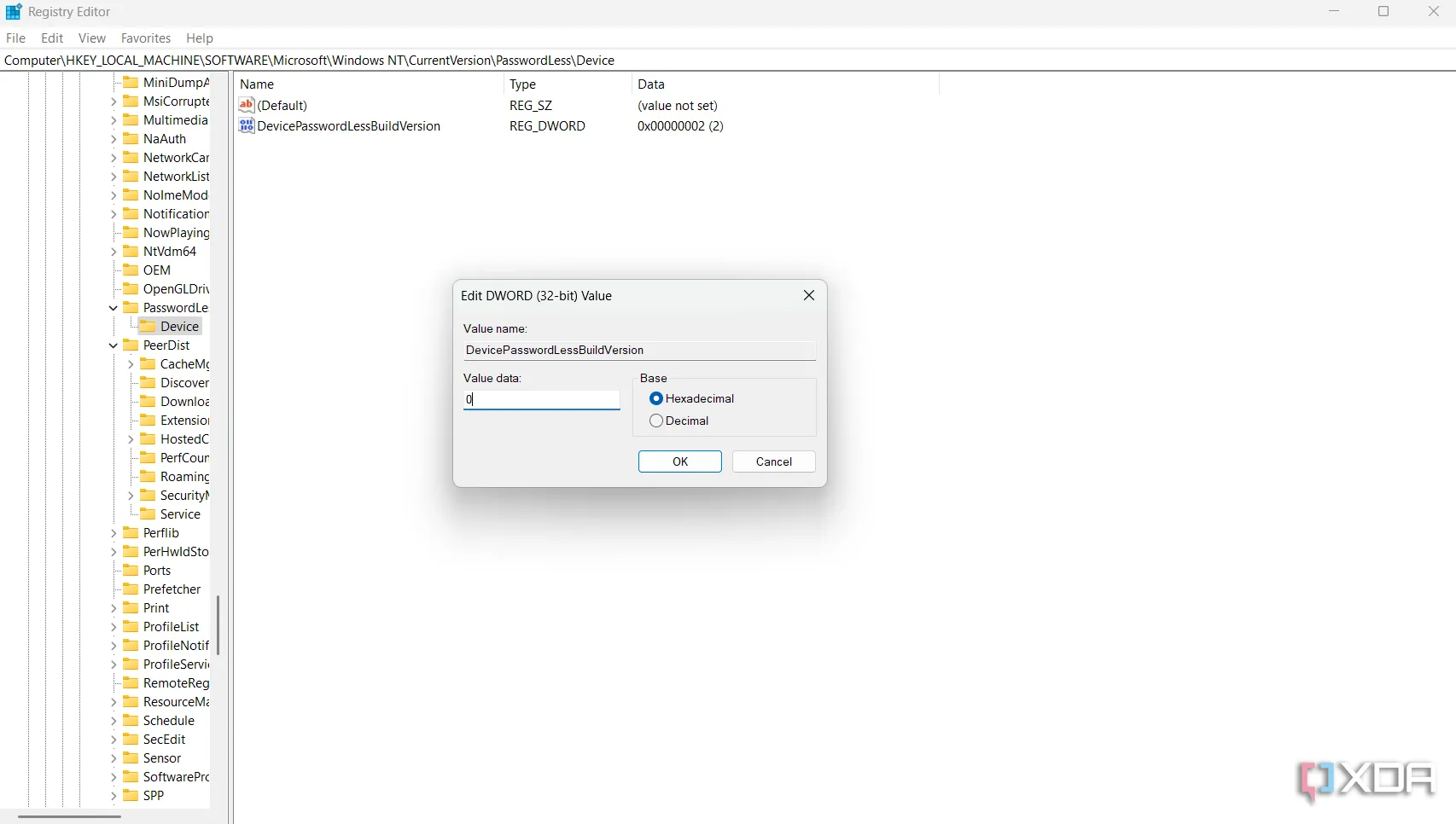Click the Ports folder icon

(131, 571)
